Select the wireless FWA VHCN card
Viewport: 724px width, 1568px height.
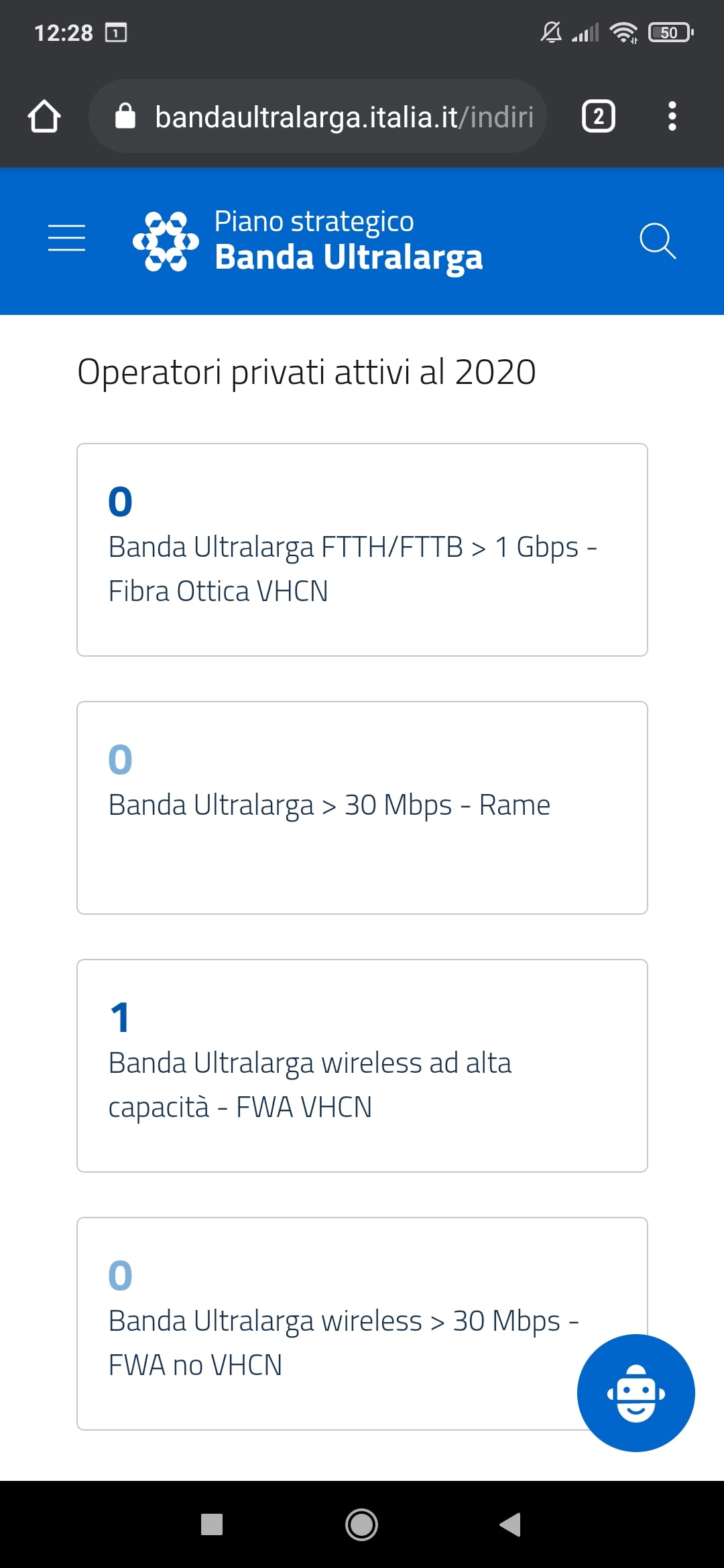point(362,1065)
